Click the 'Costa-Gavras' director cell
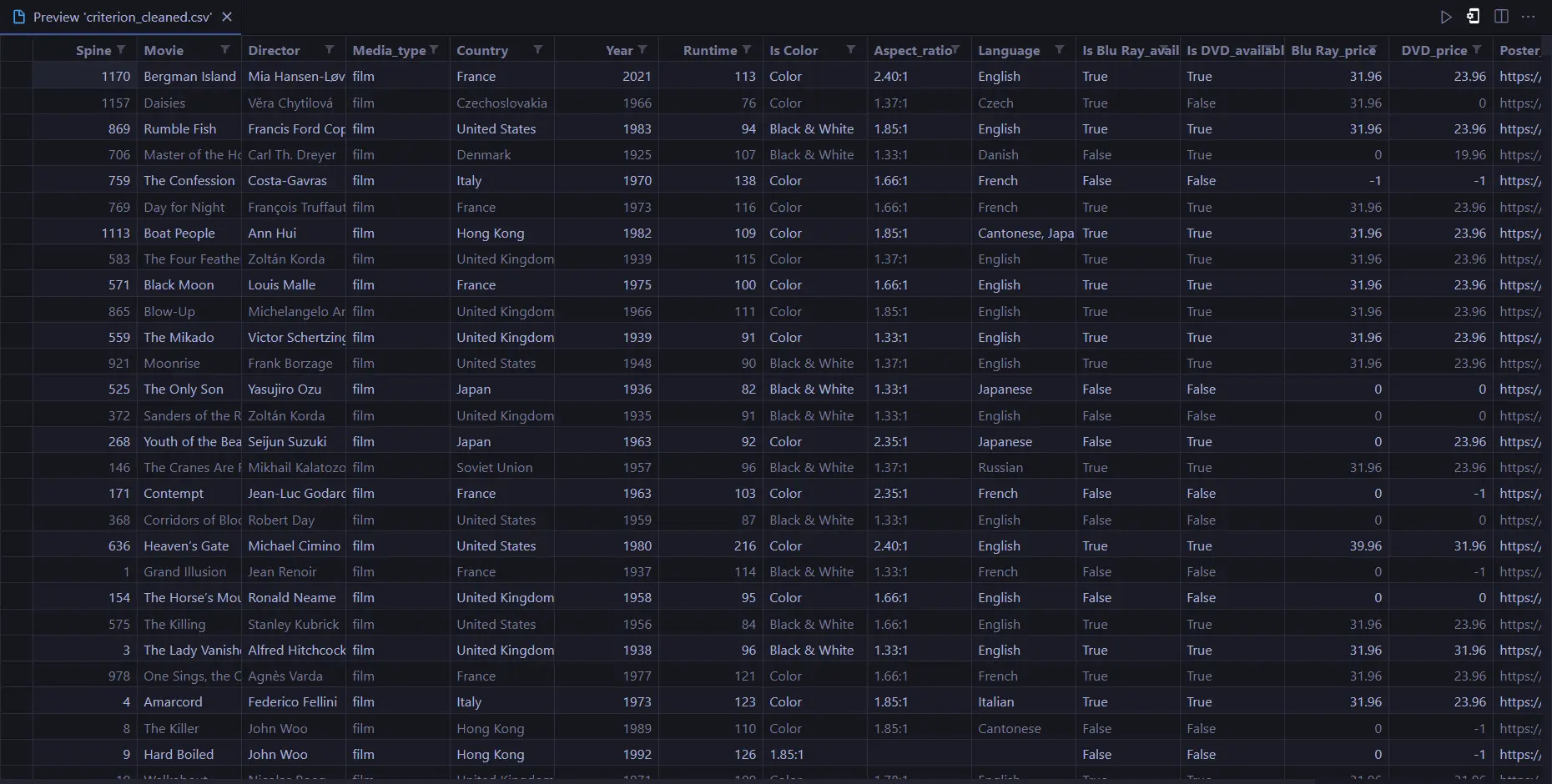 point(294,180)
